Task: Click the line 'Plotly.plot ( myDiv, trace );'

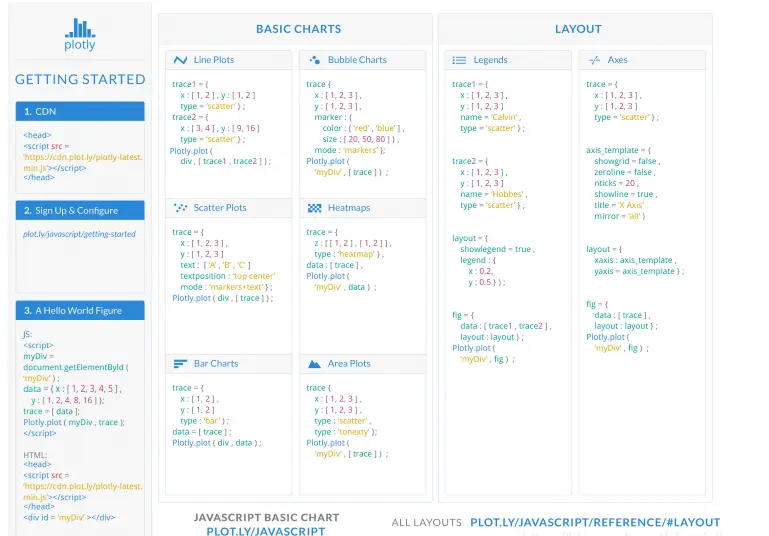Action: point(74,422)
